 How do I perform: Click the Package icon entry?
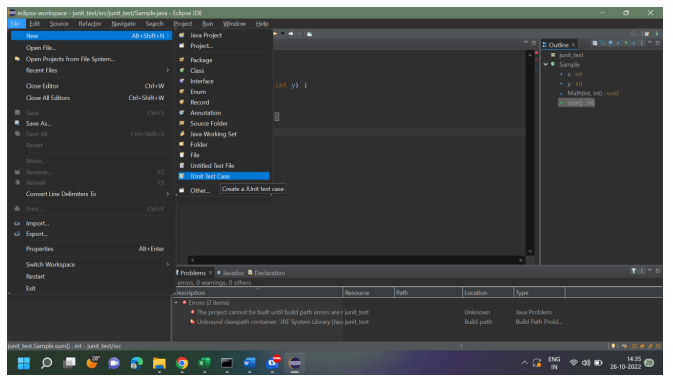click(182, 60)
